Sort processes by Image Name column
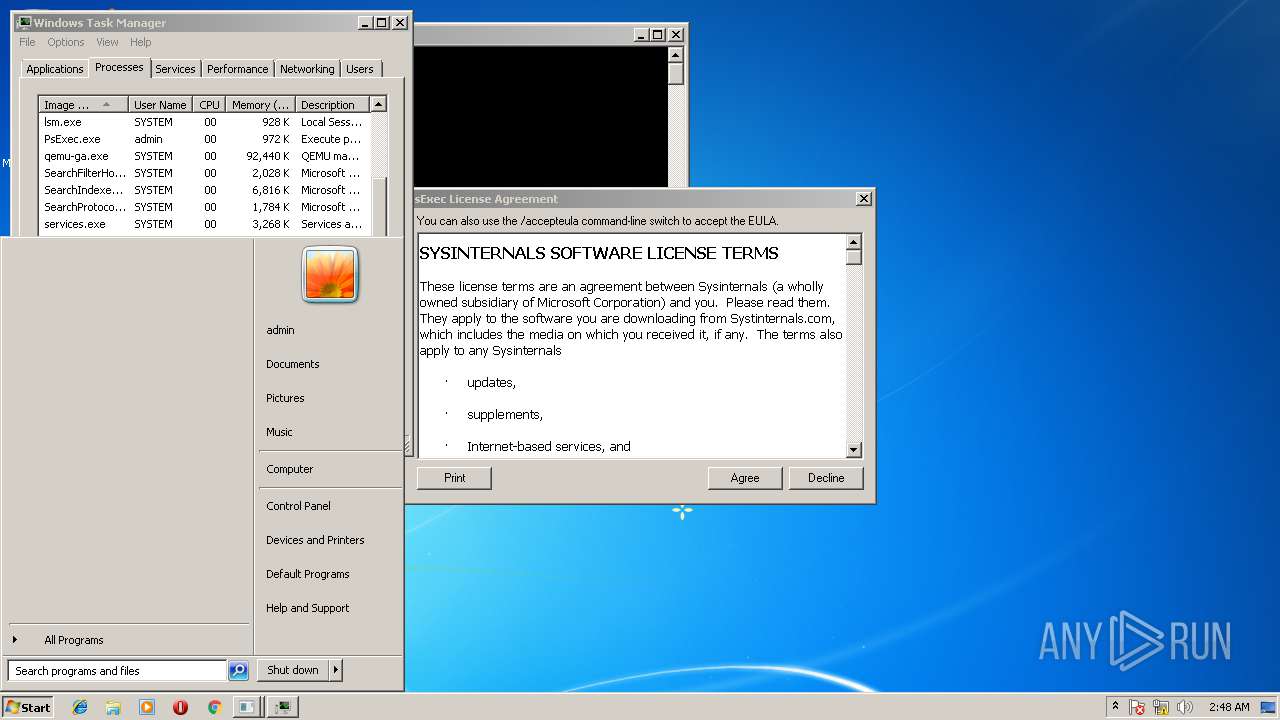This screenshot has height=720, width=1280. coord(83,105)
